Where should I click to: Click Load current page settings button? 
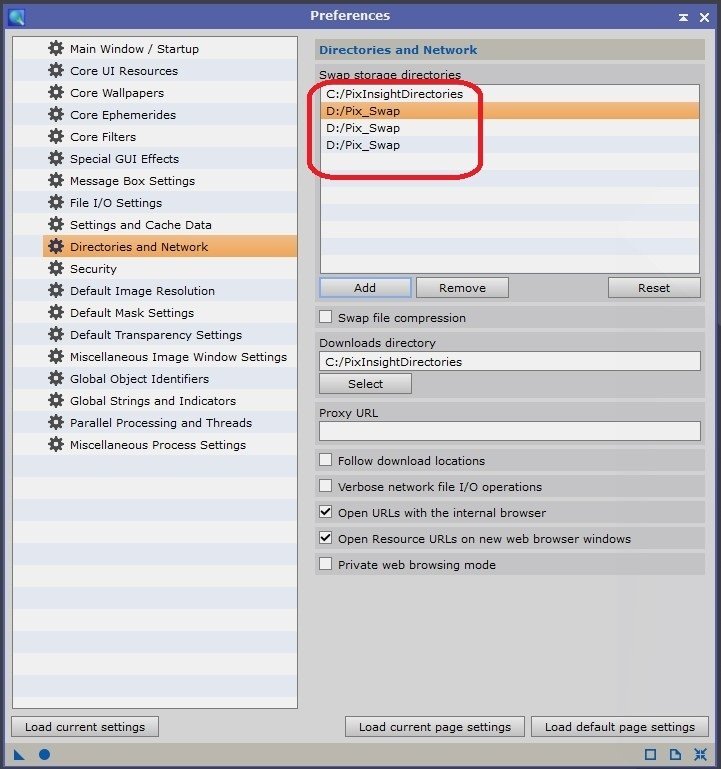click(435, 727)
